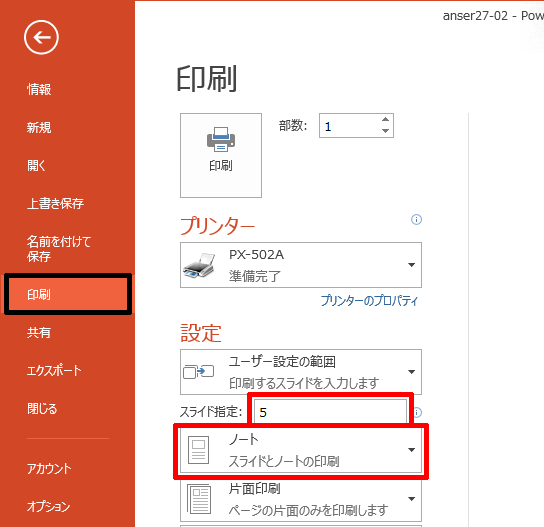The image size is (544, 527).
Task: Open printer info icon beside プリンター heading
Action: coord(416,220)
